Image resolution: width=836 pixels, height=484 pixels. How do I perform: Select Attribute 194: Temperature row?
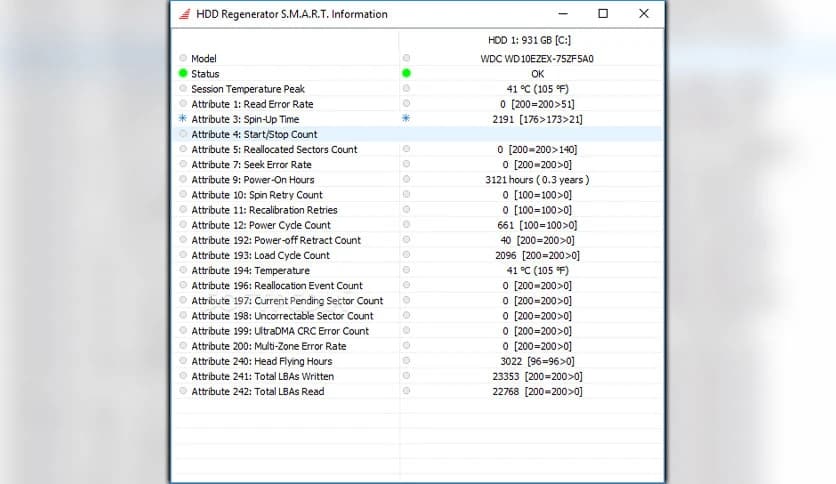(251, 271)
